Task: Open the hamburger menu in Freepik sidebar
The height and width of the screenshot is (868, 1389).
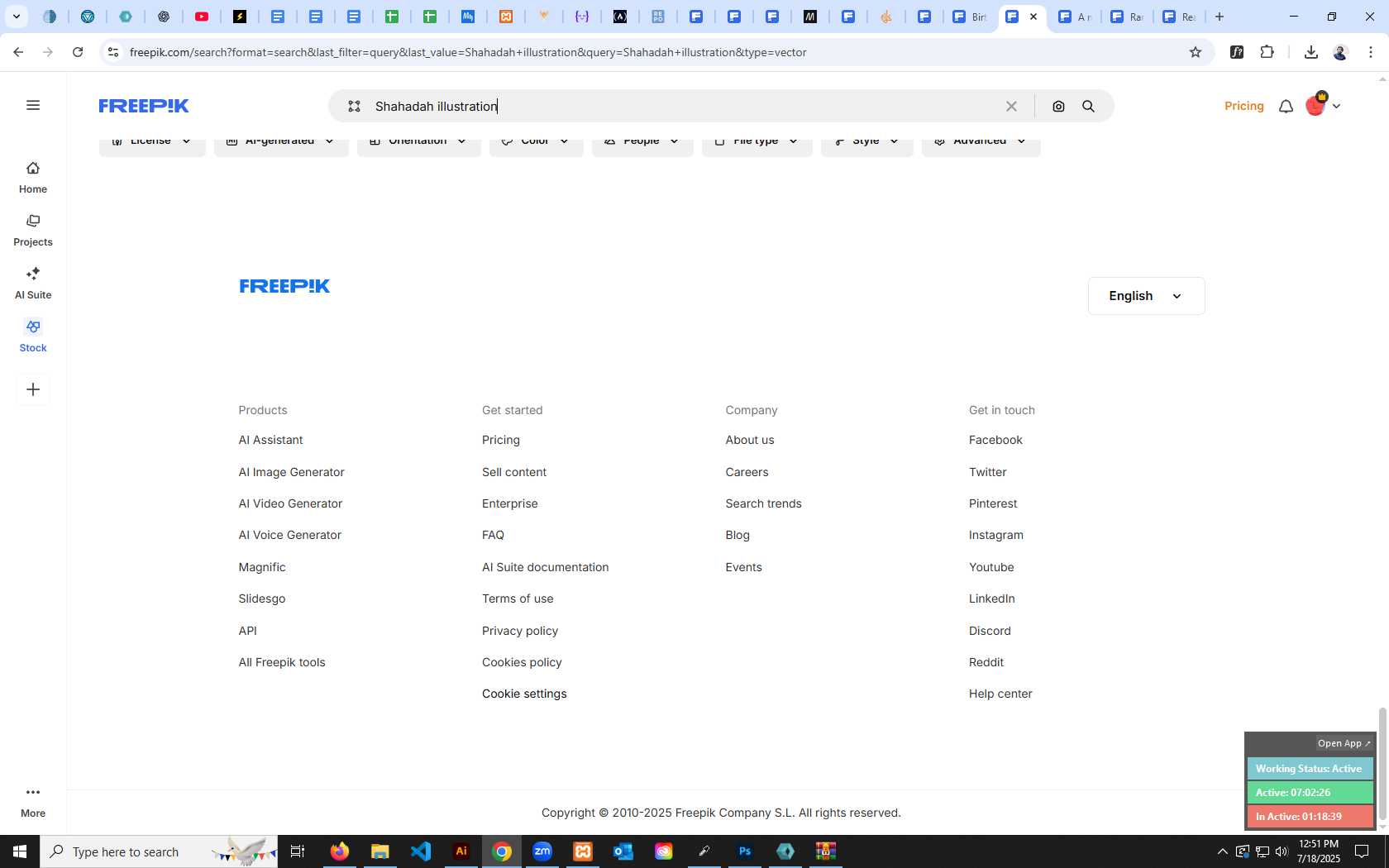Action: point(33,105)
